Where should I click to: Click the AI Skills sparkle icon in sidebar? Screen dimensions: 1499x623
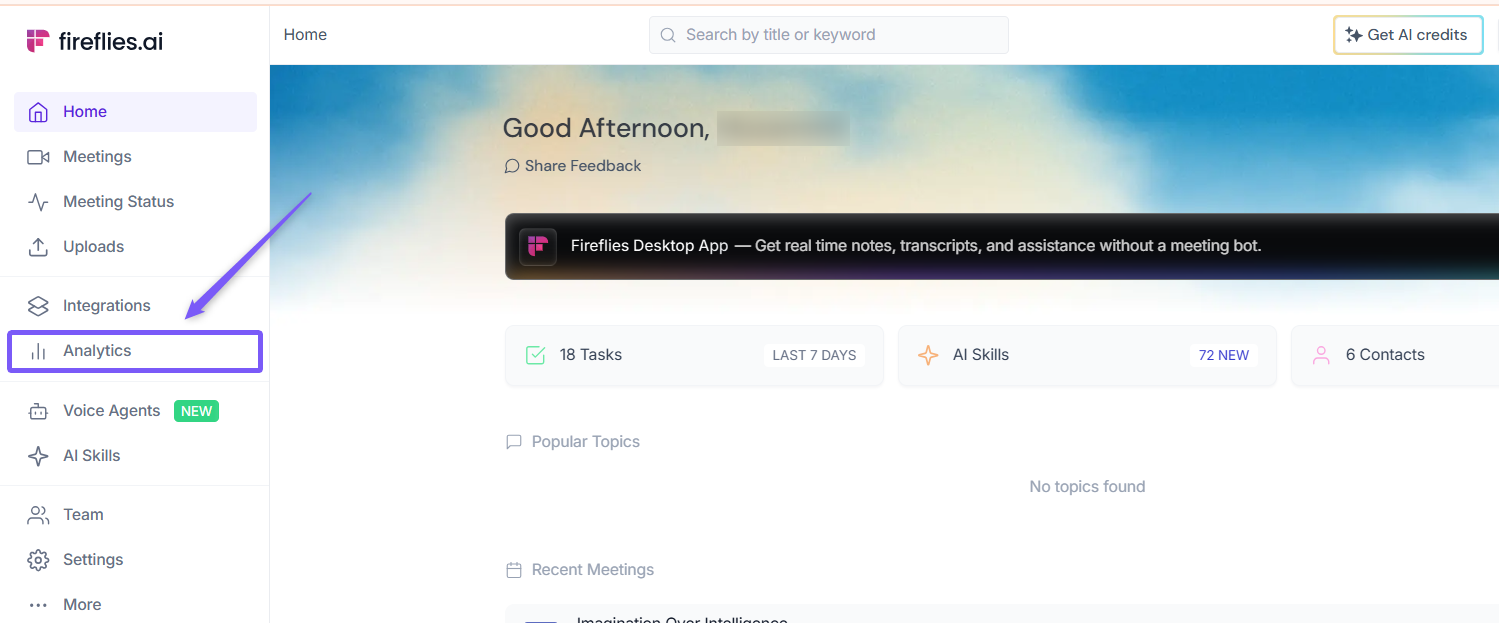point(38,456)
